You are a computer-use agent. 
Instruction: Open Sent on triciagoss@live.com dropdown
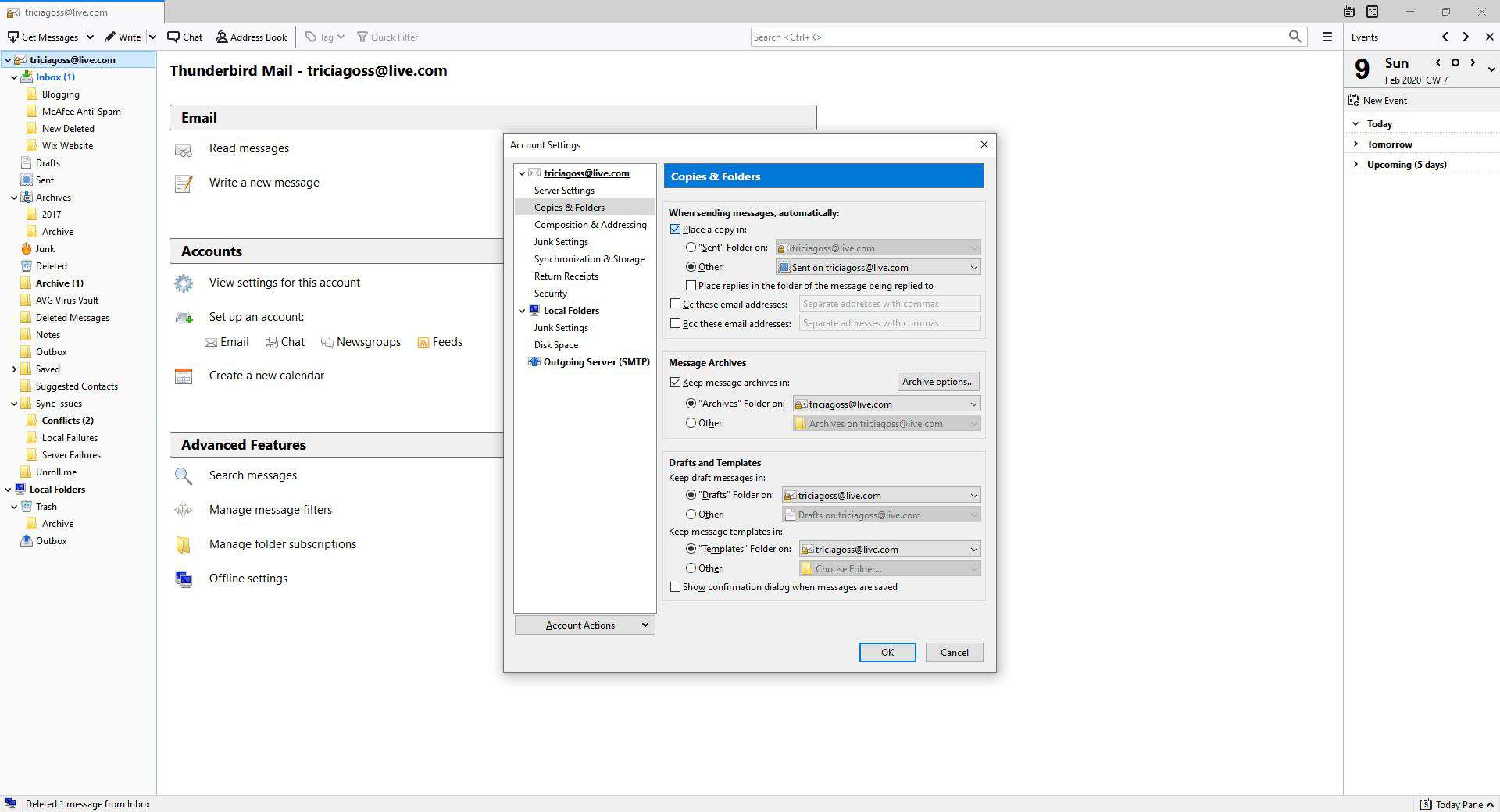[x=878, y=267]
